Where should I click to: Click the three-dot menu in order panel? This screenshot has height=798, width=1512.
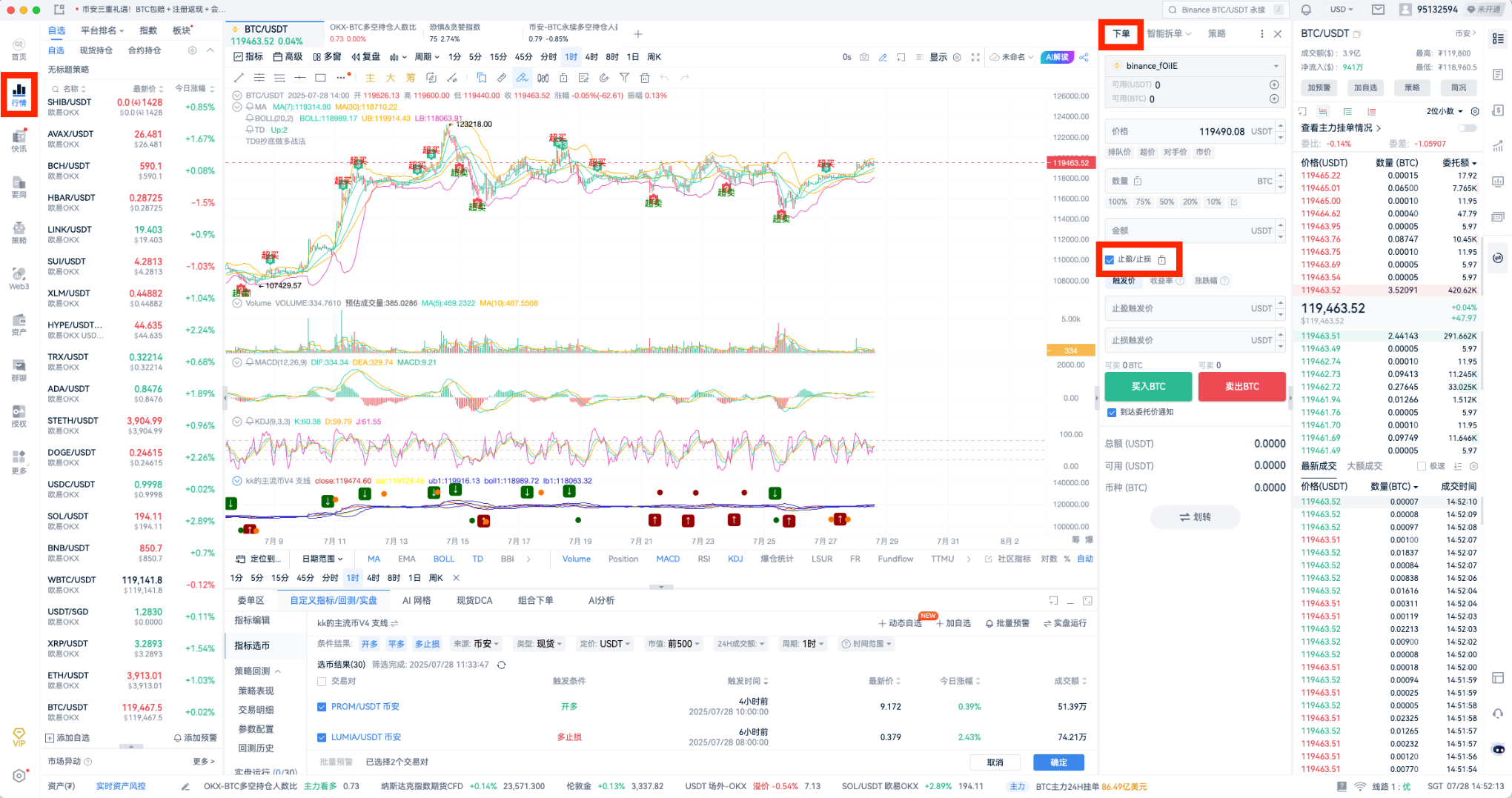point(1261,33)
